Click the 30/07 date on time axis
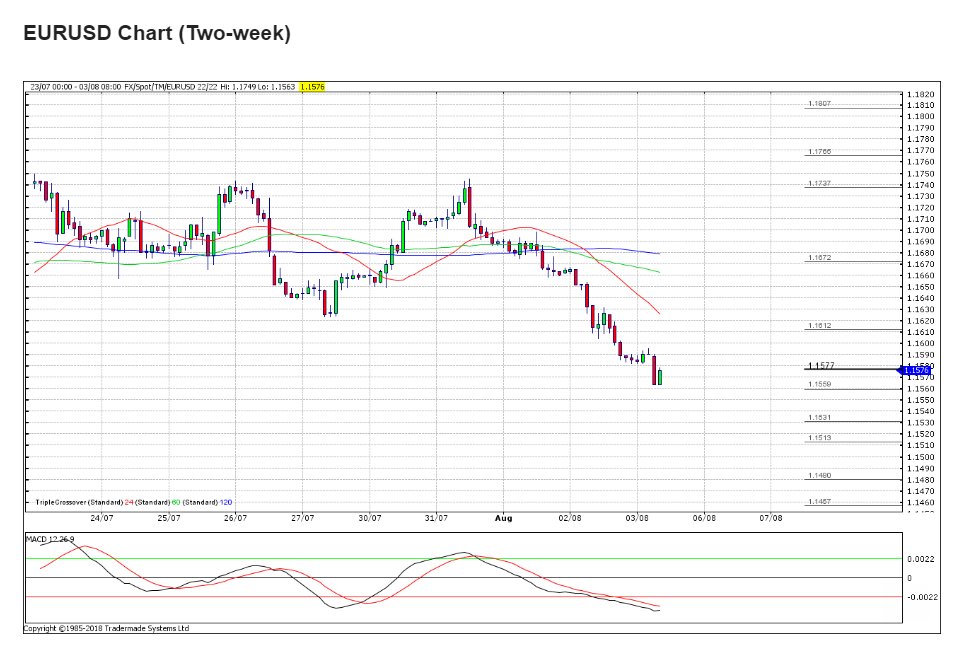The width and height of the screenshot is (968, 661). (369, 518)
